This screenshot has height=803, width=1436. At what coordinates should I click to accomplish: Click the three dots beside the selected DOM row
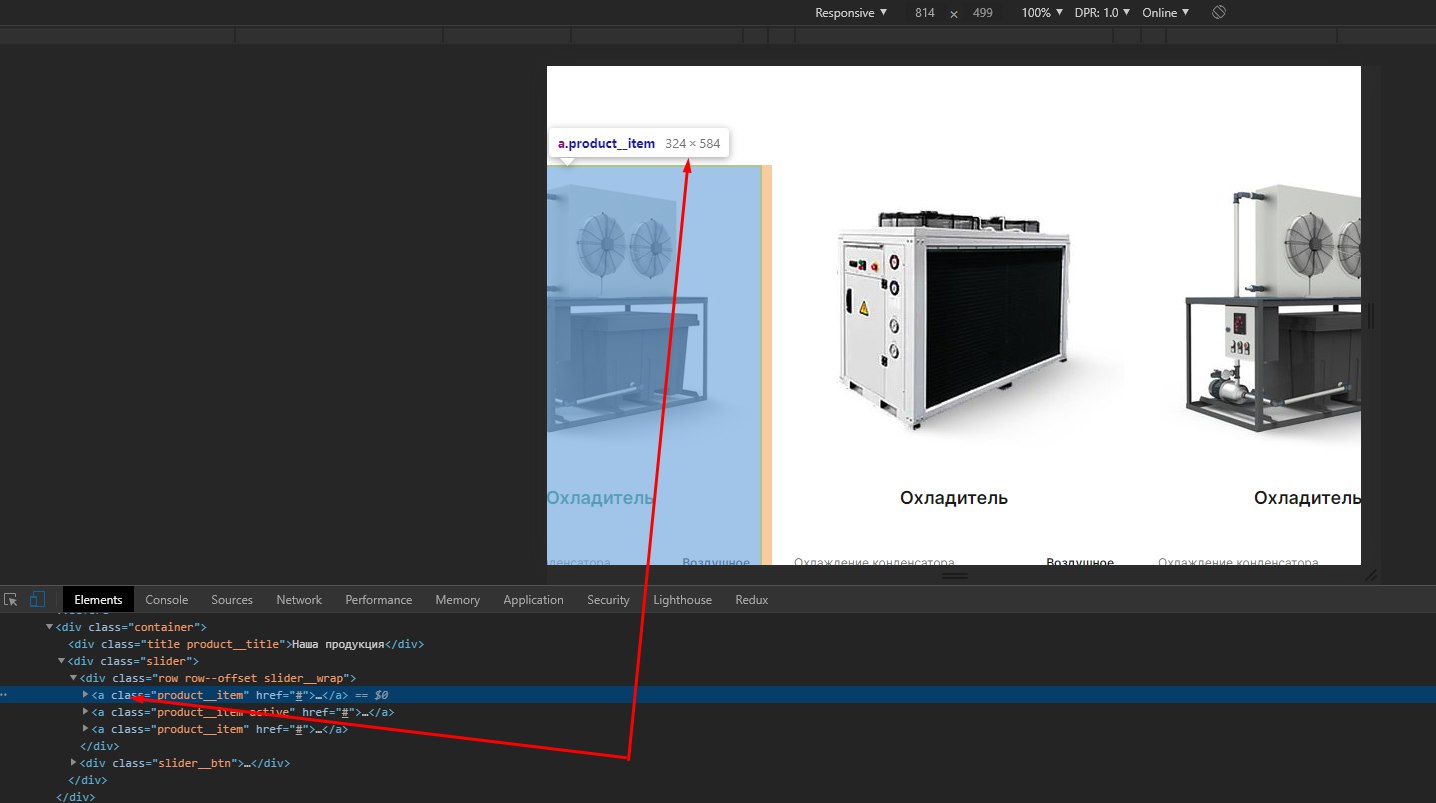4,695
